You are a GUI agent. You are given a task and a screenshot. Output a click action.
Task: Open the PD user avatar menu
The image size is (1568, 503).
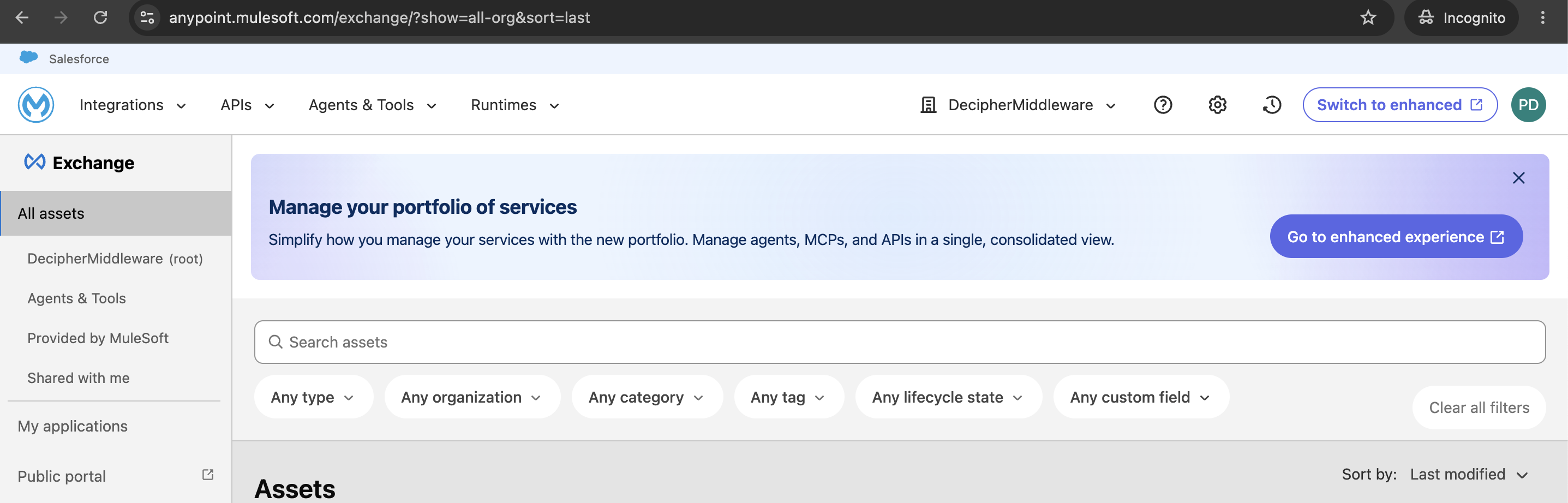pos(1528,105)
